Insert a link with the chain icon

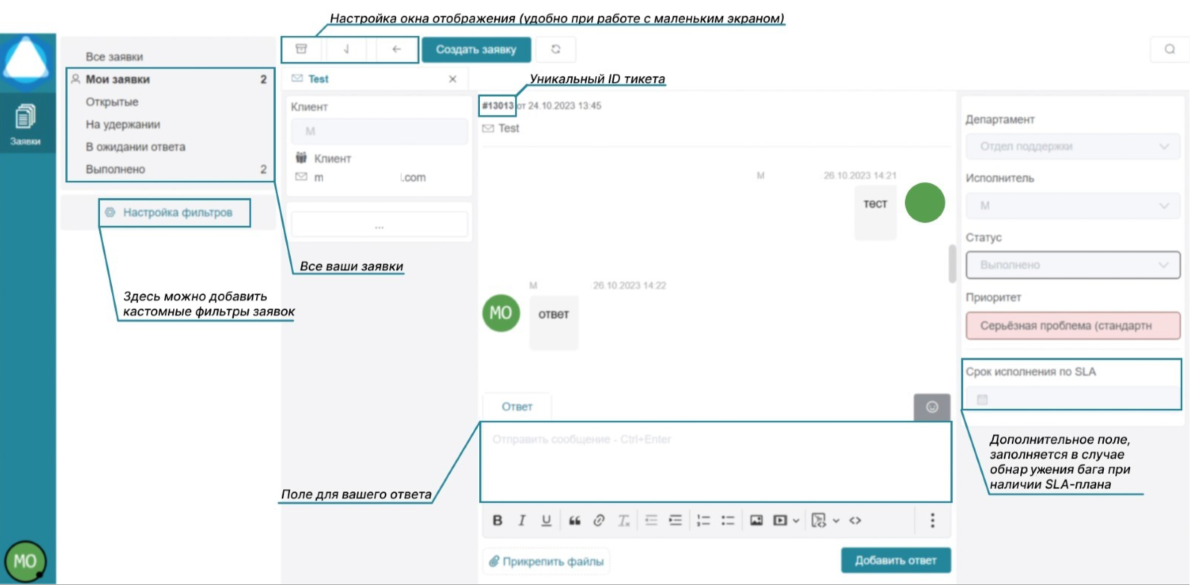click(599, 520)
